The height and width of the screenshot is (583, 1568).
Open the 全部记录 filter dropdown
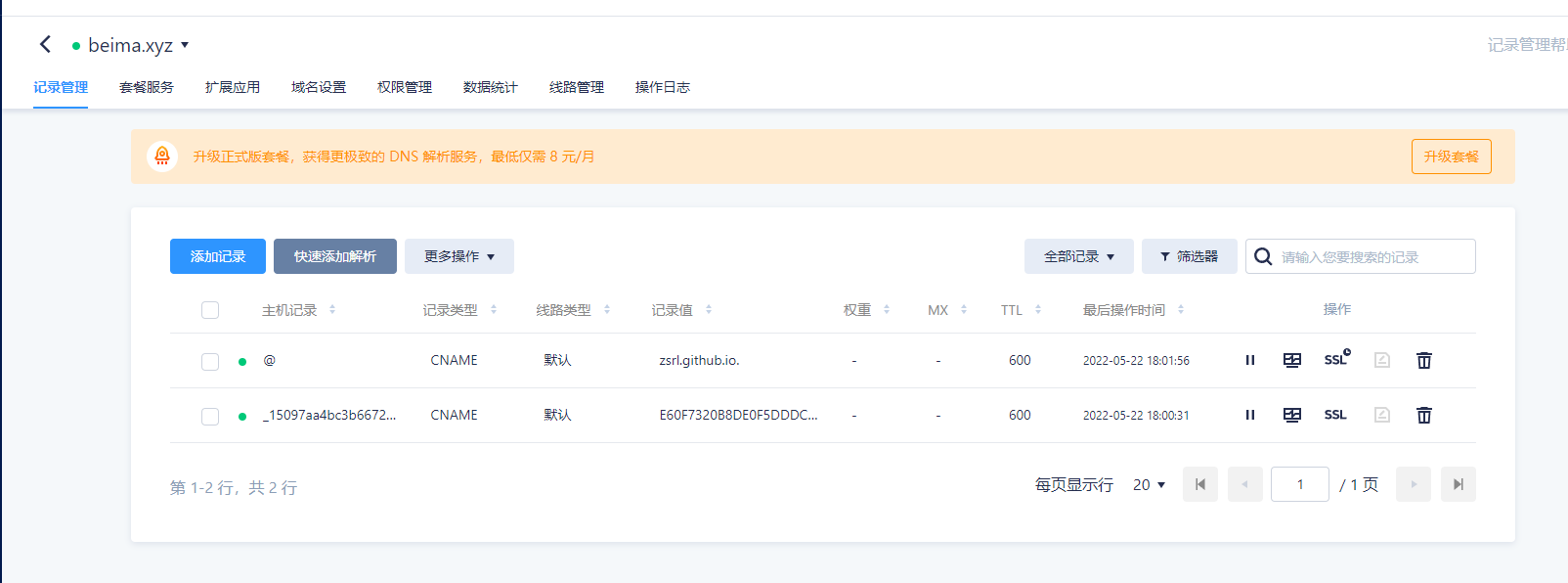[x=1079, y=256]
